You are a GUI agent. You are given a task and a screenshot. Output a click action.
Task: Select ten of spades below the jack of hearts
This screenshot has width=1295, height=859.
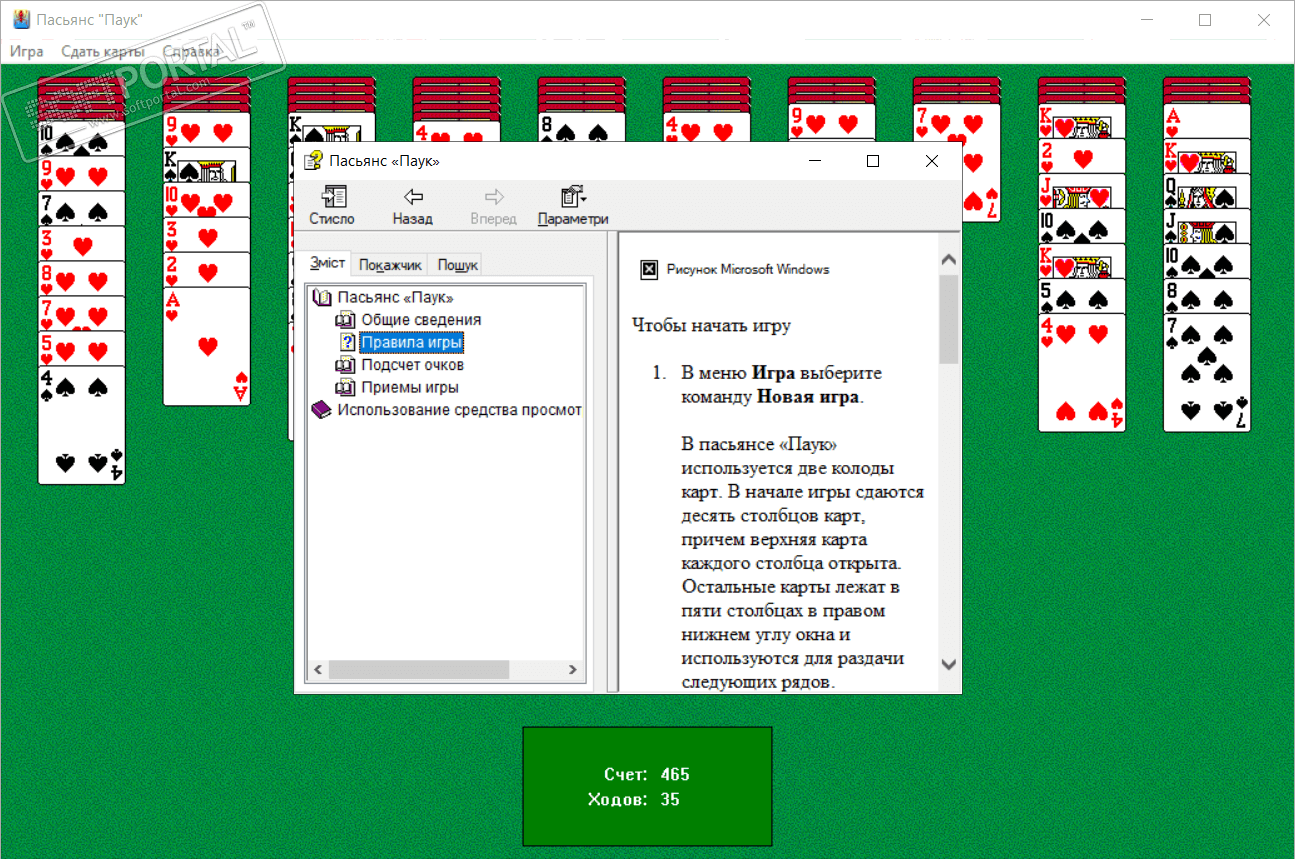pyautogui.click(x=1082, y=226)
